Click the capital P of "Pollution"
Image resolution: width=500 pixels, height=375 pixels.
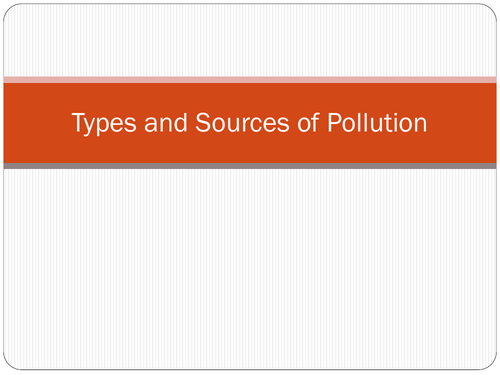334,122
